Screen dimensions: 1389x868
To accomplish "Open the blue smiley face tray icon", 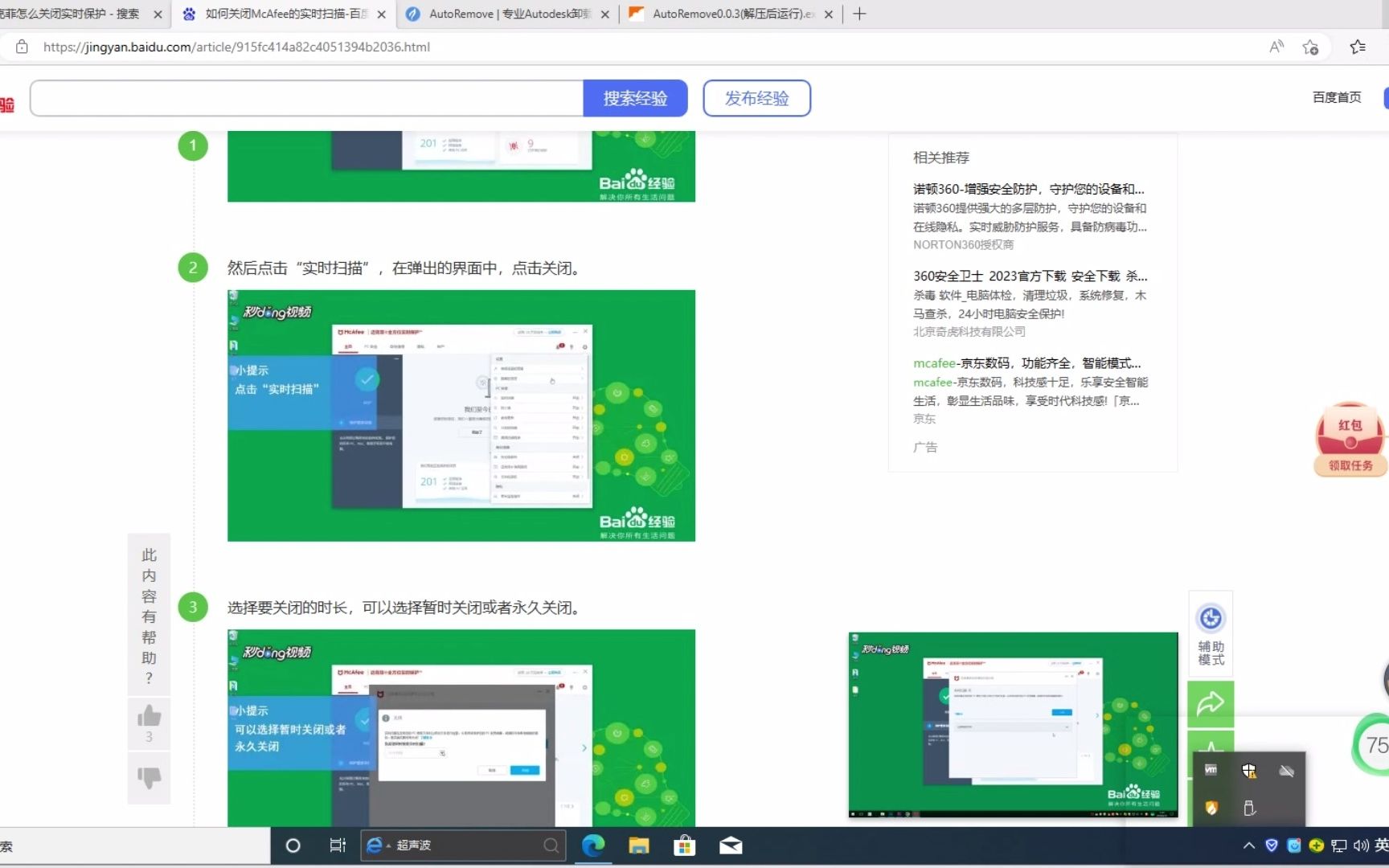I will point(1293,845).
